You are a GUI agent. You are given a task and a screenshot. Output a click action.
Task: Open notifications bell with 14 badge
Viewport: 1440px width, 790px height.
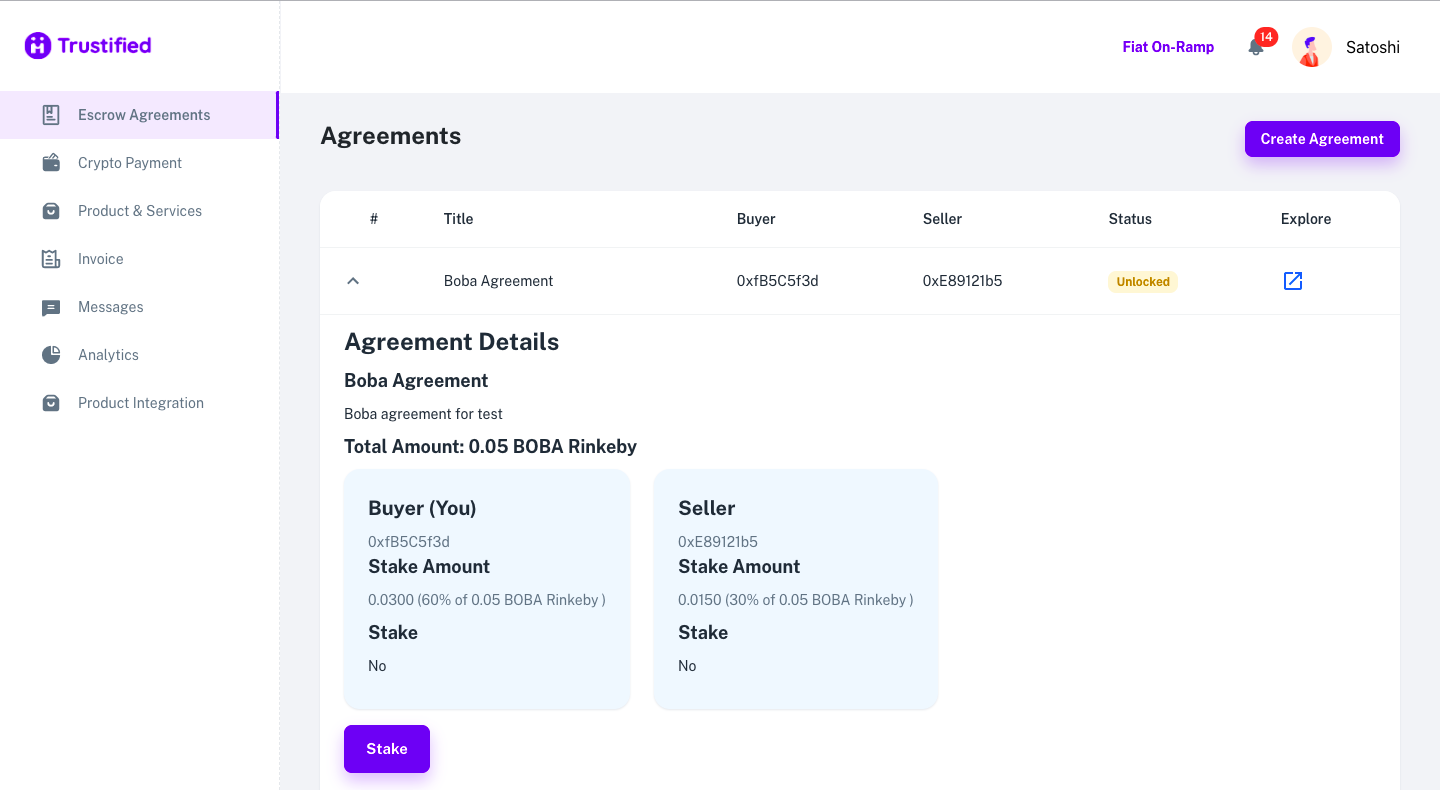pos(1257,46)
